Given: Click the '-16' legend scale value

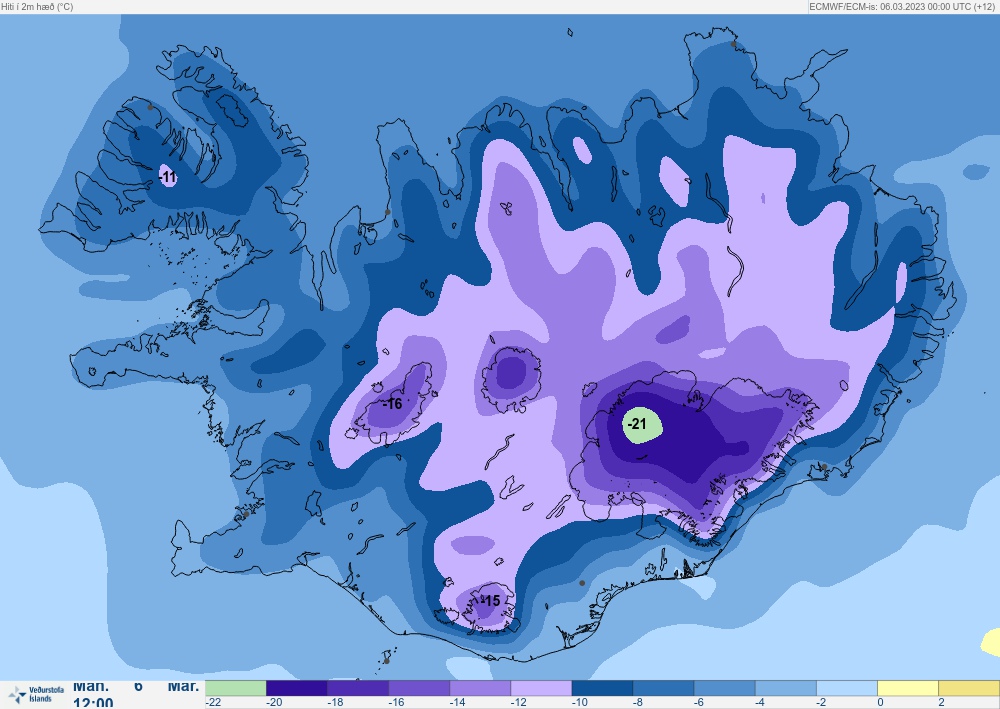Looking at the screenshot, I should coord(397,702).
